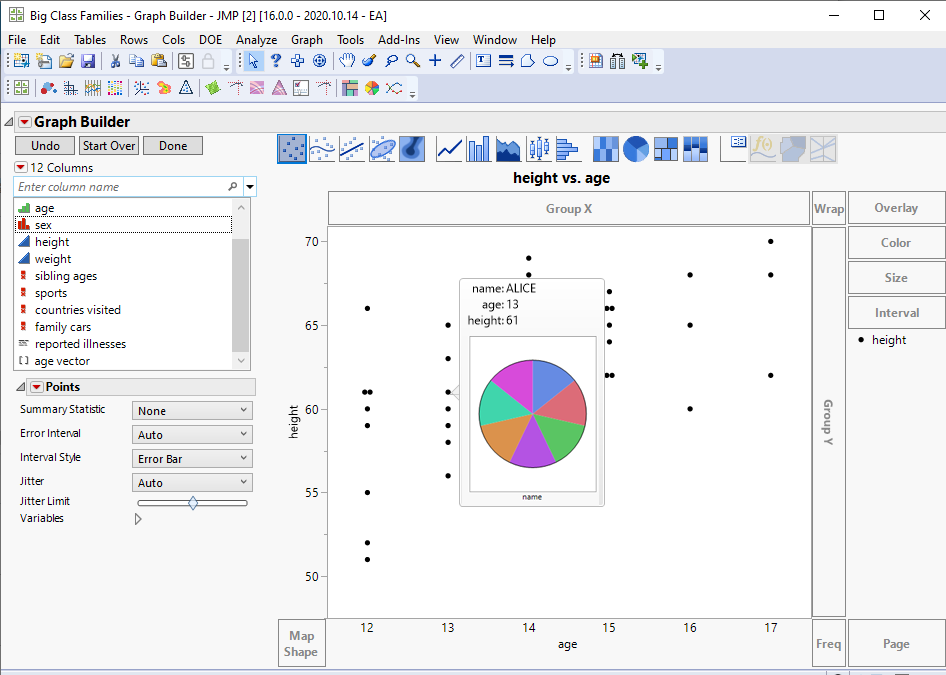946x675 pixels.
Task: Open the Analyze menu
Action: tap(256, 40)
